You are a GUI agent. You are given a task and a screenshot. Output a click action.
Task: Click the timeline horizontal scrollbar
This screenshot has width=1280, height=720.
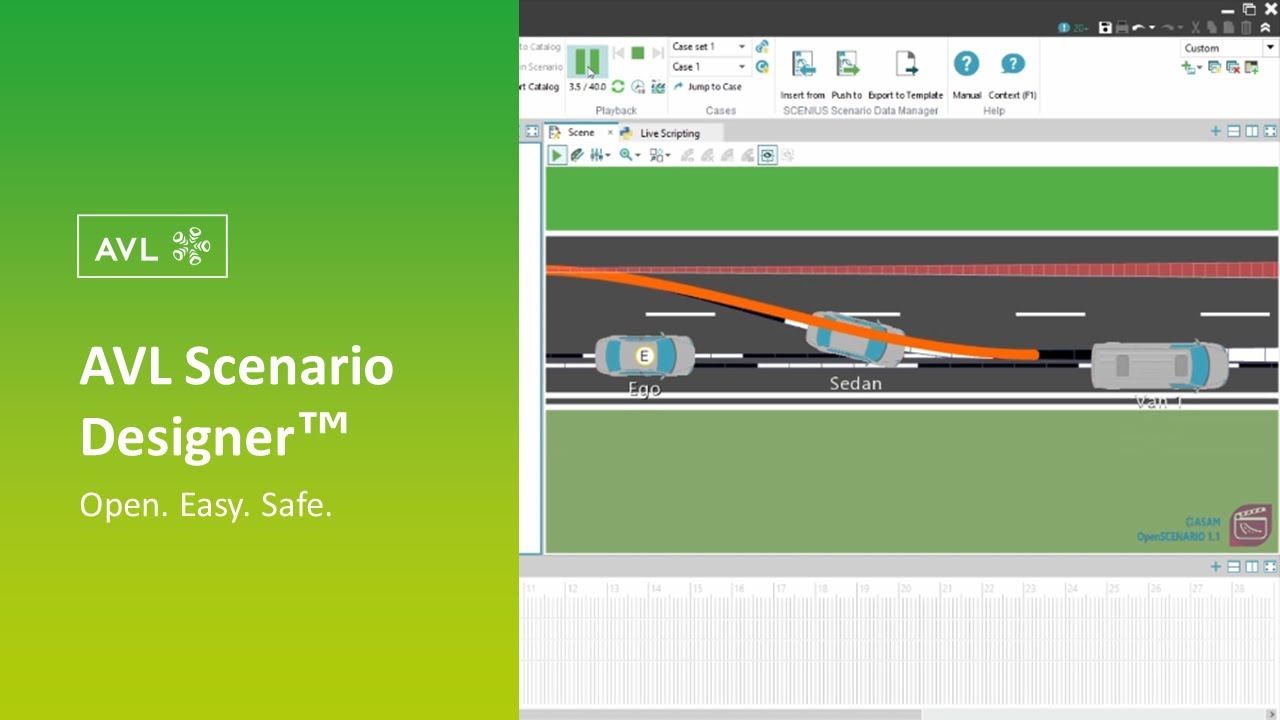(x=720, y=714)
